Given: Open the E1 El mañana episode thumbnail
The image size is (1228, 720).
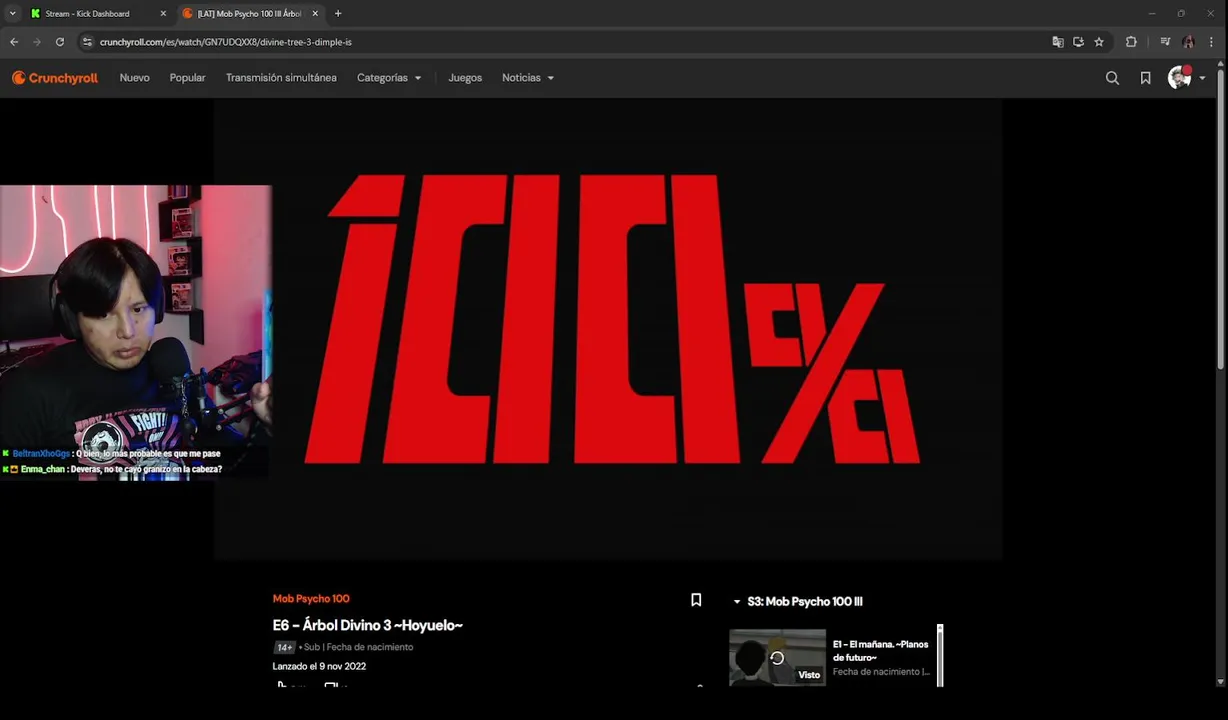Looking at the screenshot, I should click(777, 657).
